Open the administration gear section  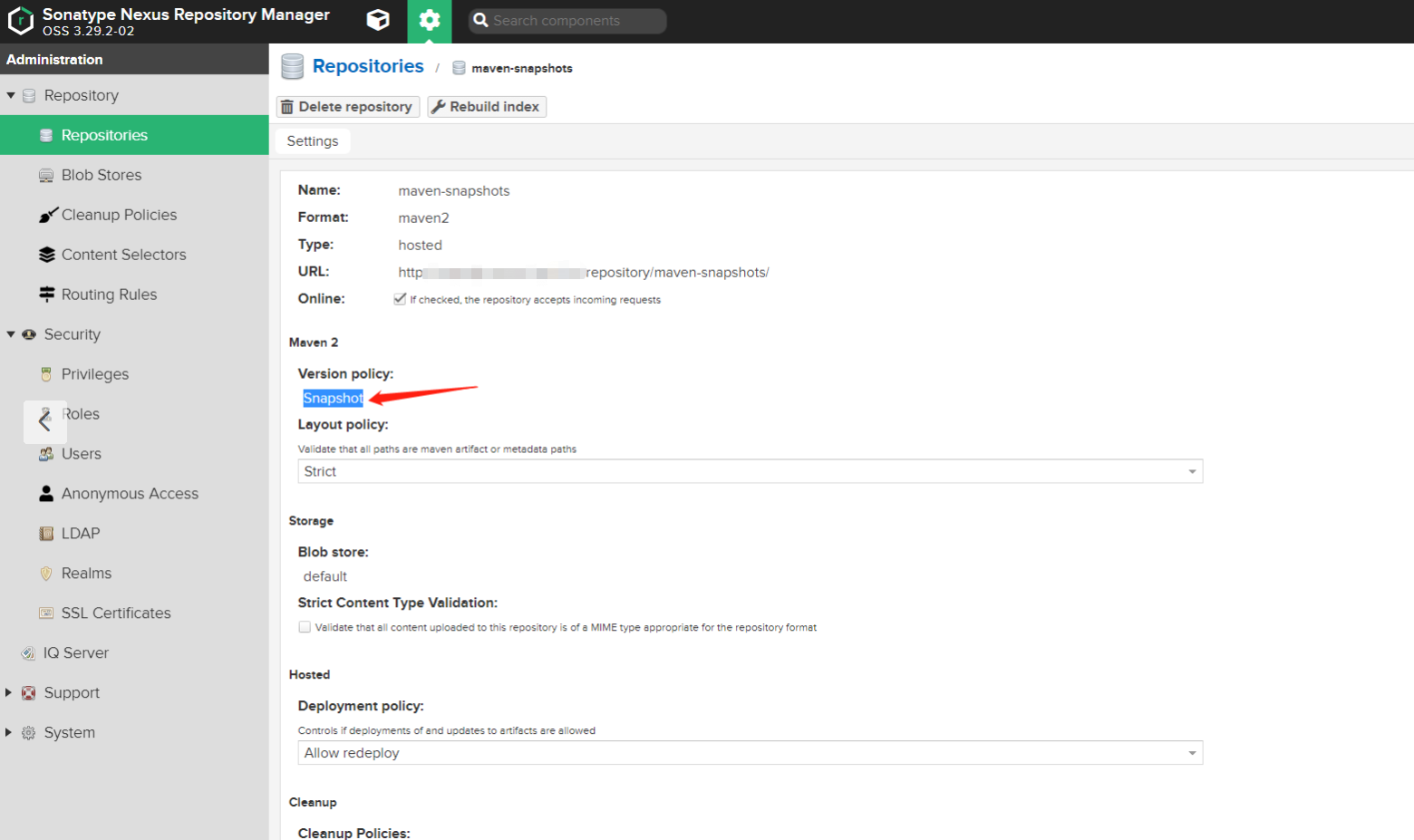430,21
